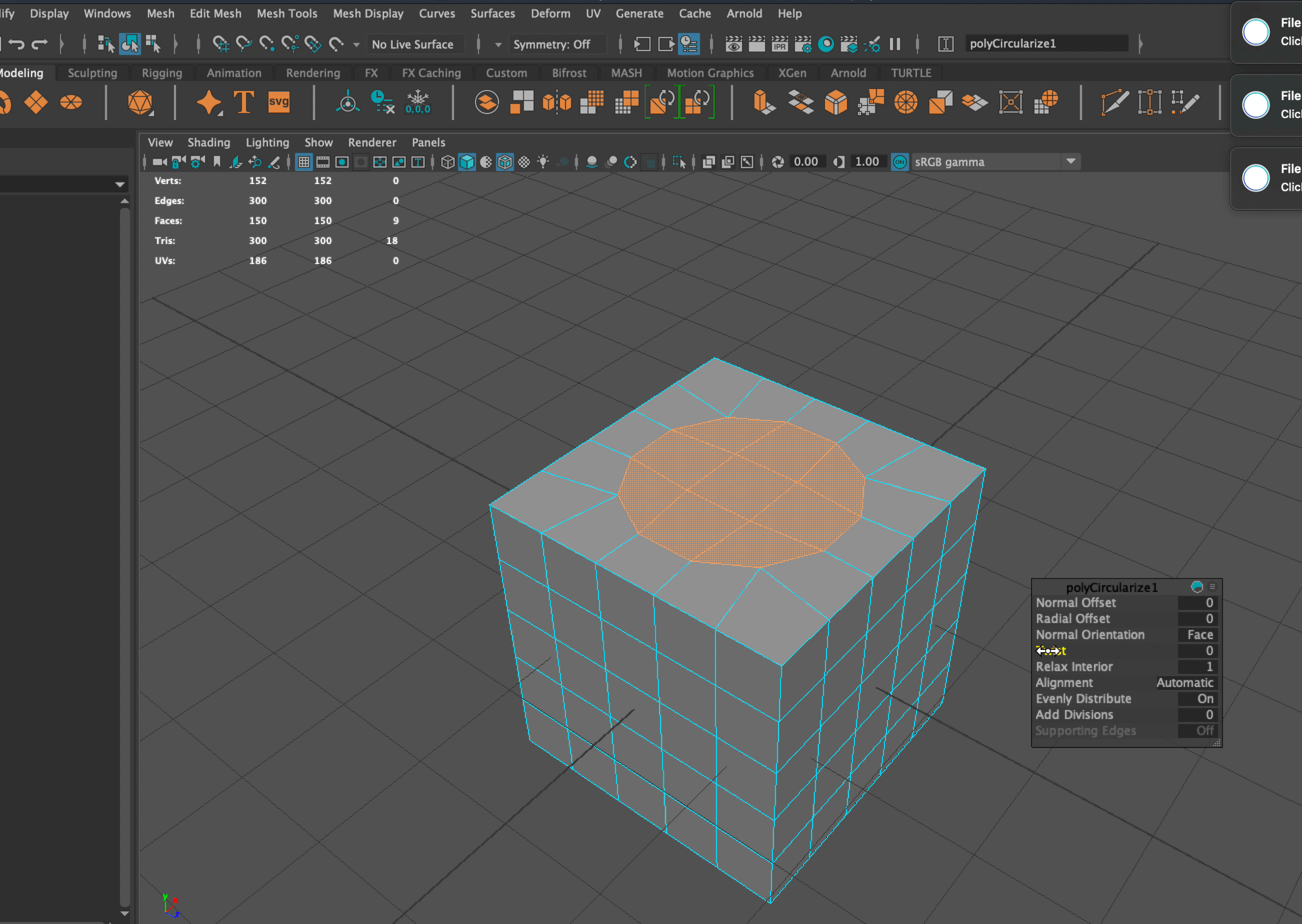Screen dimensions: 1302x924
Task: Click the Normal Offset value field
Action: [x=1197, y=603]
